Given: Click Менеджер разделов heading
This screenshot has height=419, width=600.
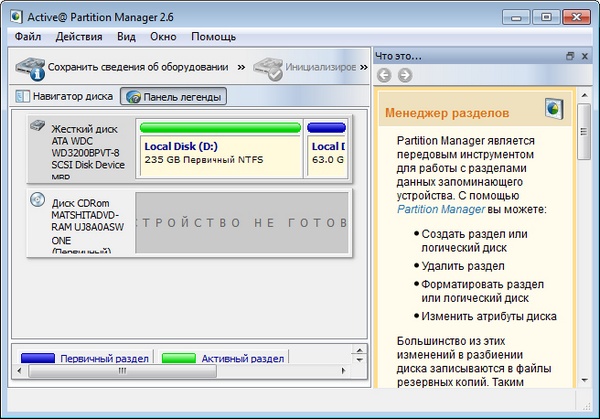Looking at the screenshot, I should [x=447, y=113].
